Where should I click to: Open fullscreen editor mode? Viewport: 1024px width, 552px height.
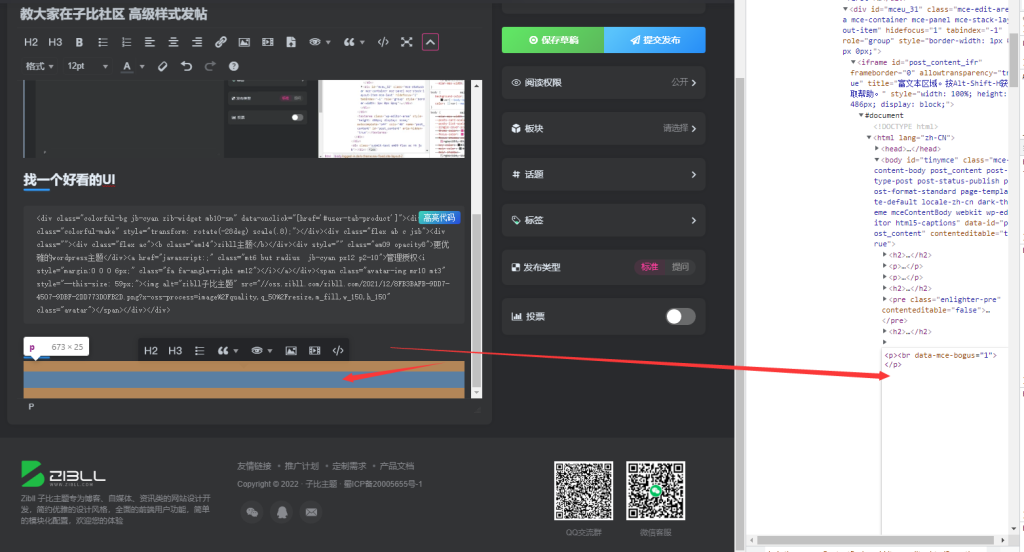(406, 42)
